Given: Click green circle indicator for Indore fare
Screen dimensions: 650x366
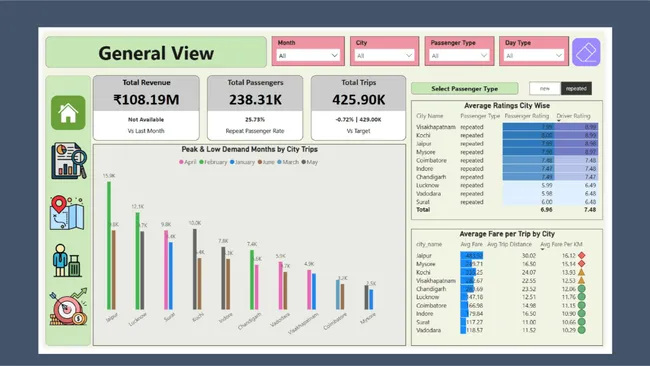Looking at the screenshot, I should (x=582, y=313).
